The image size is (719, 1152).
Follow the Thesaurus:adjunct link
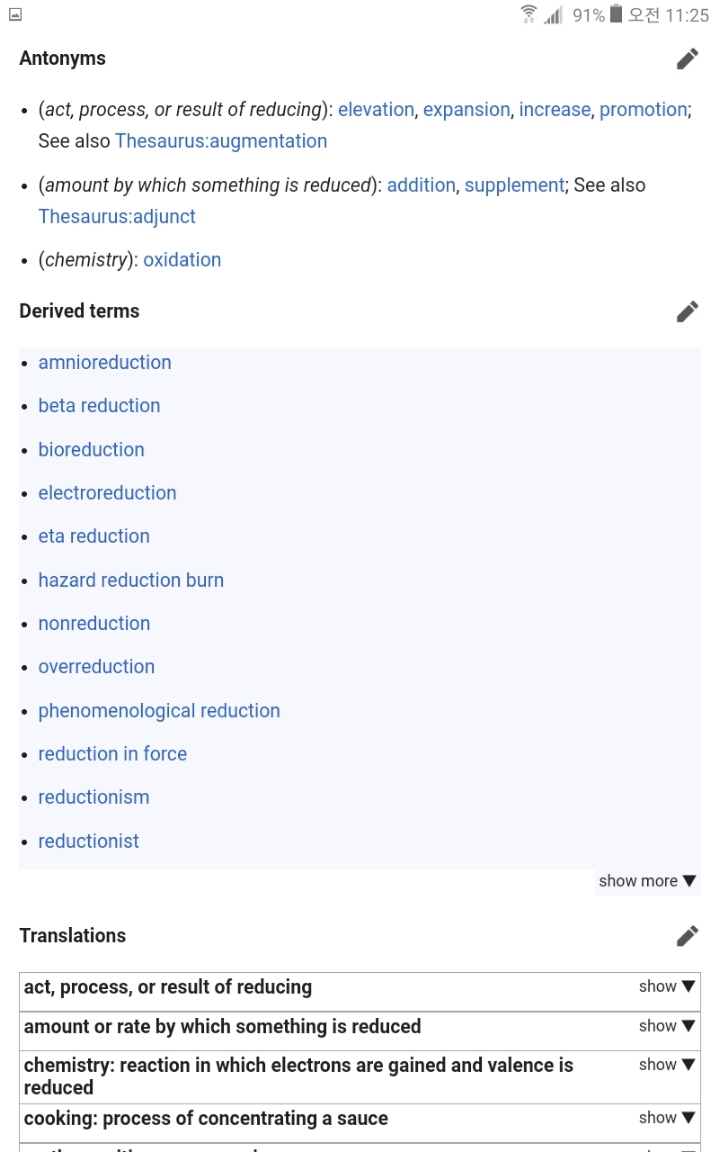coord(117,216)
